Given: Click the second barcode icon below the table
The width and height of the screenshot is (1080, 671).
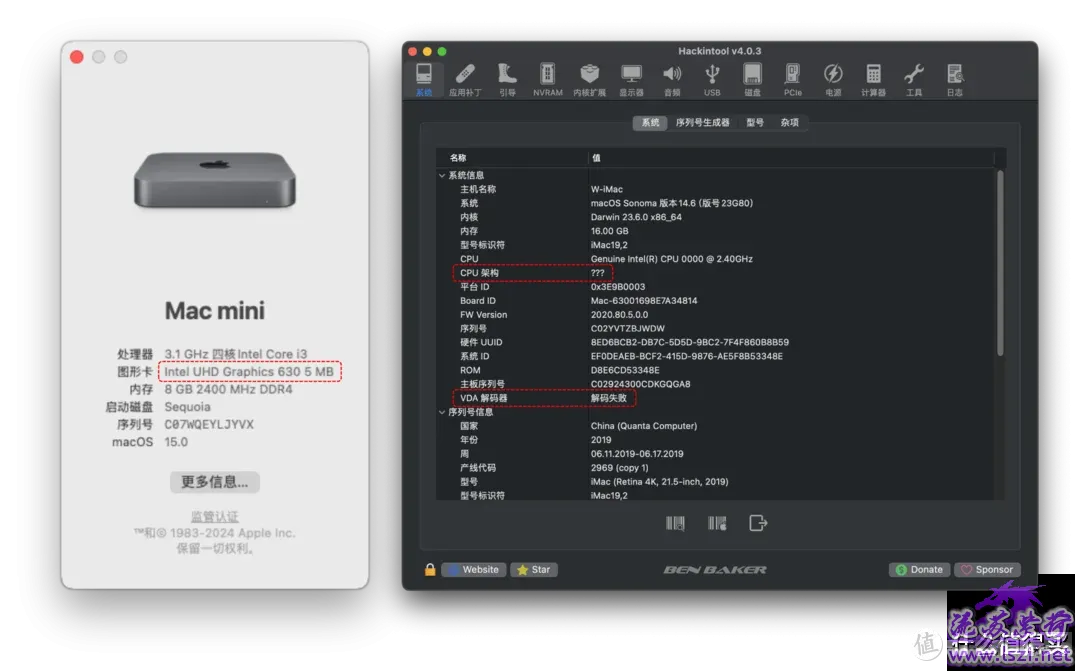Looking at the screenshot, I should pos(717,524).
